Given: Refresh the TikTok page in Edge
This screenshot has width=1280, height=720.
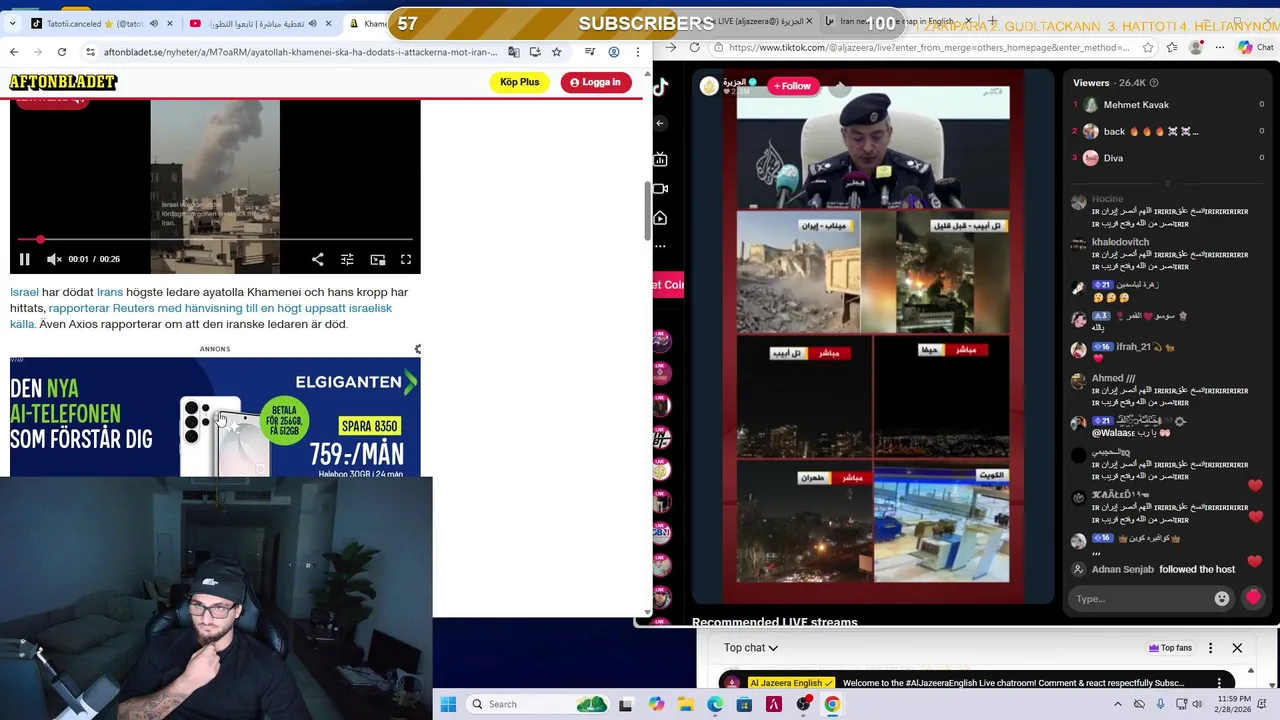Looking at the screenshot, I should coord(695,47).
